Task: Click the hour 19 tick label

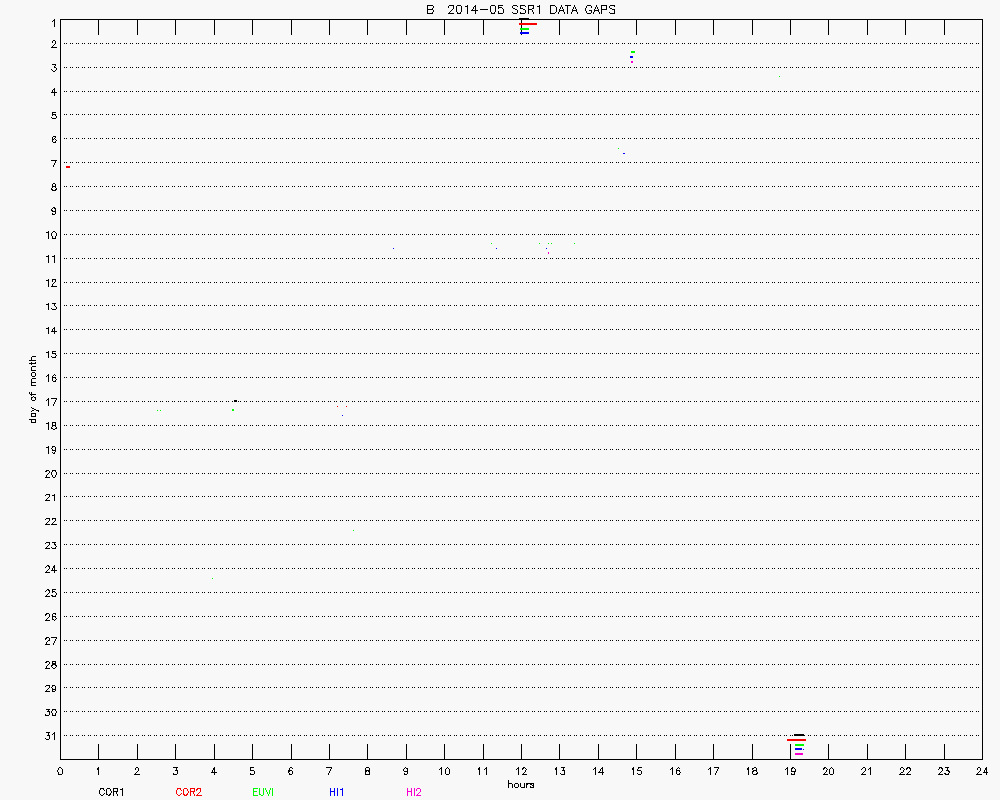Action: point(790,772)
